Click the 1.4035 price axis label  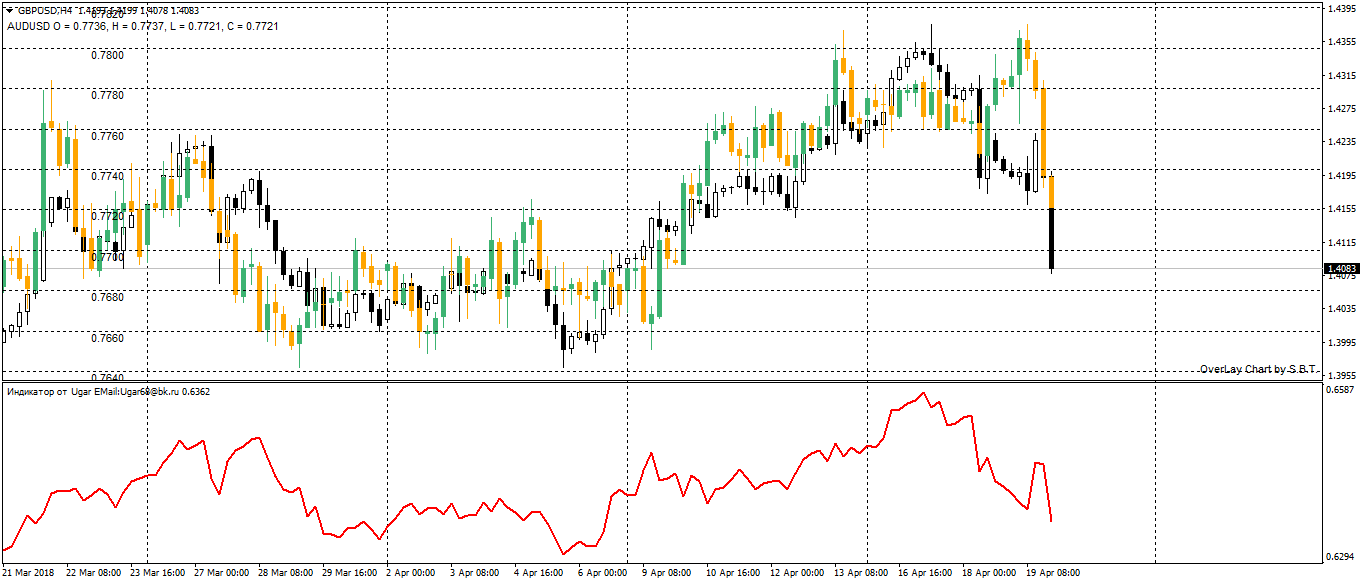(1340, 309)
